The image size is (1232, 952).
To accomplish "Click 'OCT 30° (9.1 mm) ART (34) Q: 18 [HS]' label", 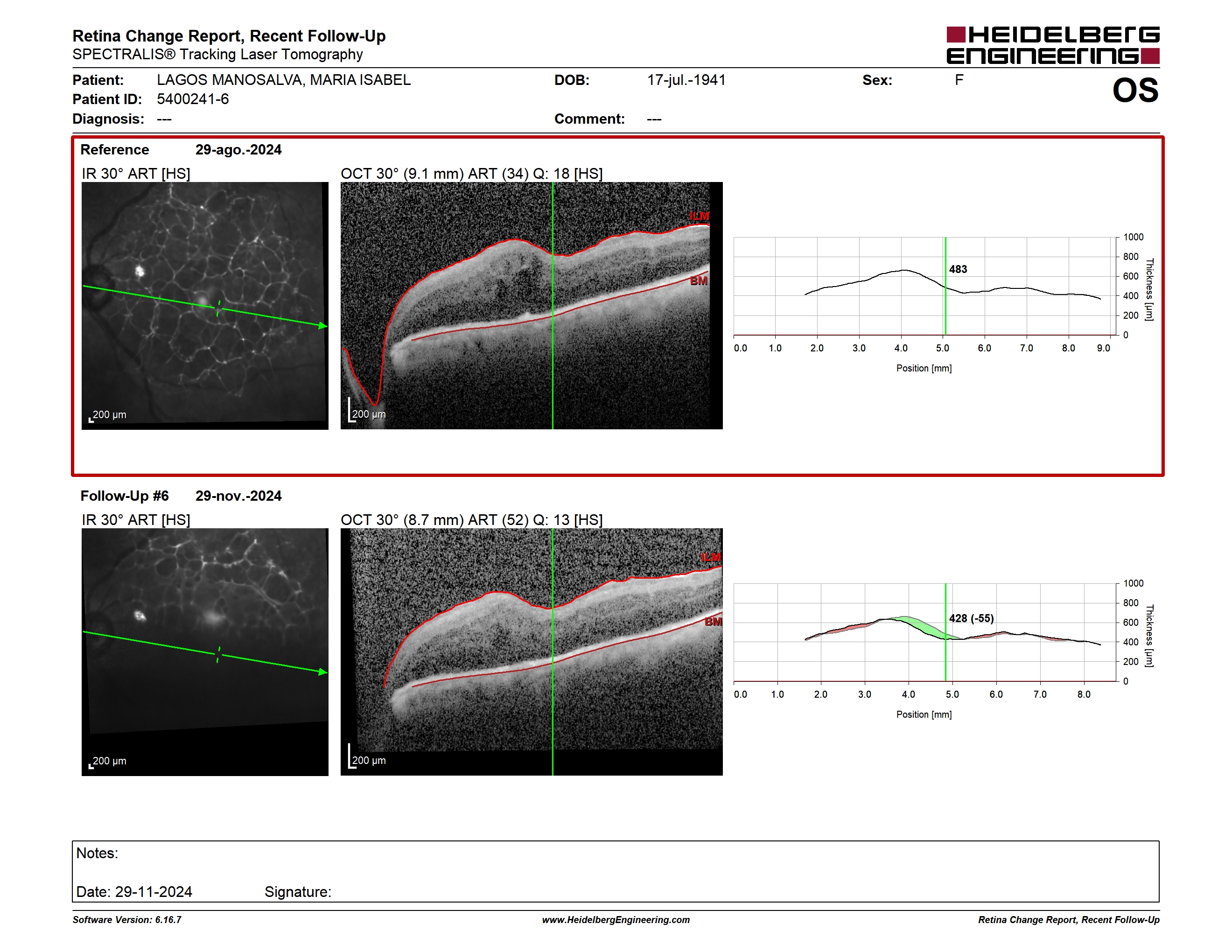I will click(472, 174).
